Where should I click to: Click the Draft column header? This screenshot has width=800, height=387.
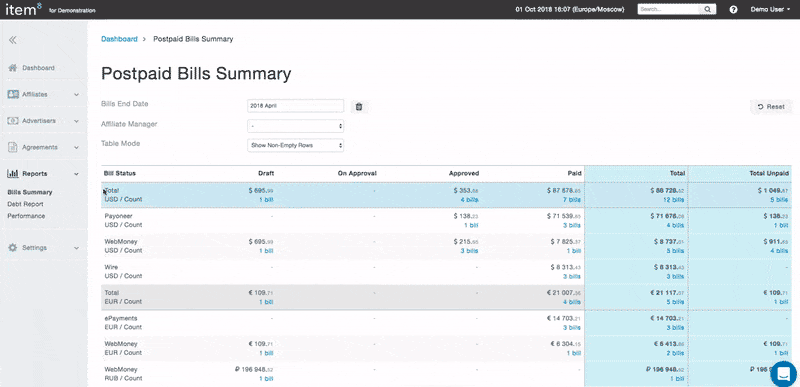point(266,173)
